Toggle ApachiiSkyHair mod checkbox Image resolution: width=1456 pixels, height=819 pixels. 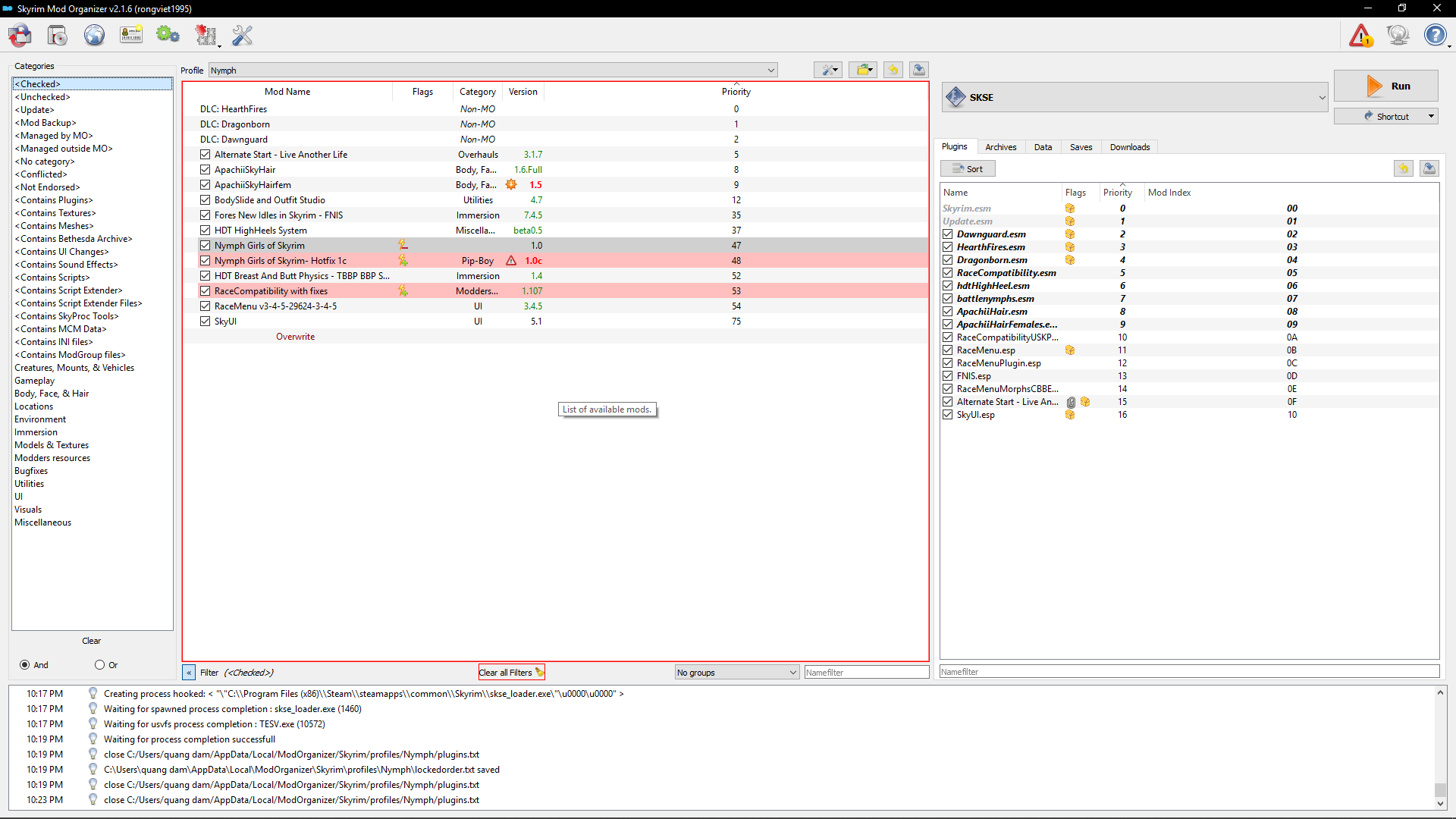(205, 169)
